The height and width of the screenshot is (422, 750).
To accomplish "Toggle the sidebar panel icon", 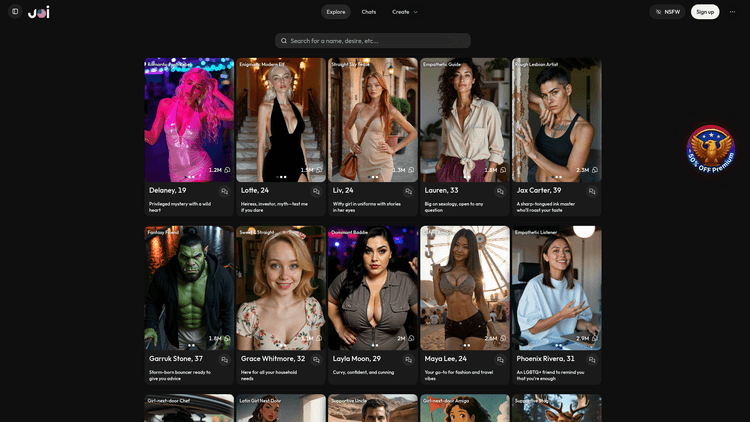I will tap(15, 11).
